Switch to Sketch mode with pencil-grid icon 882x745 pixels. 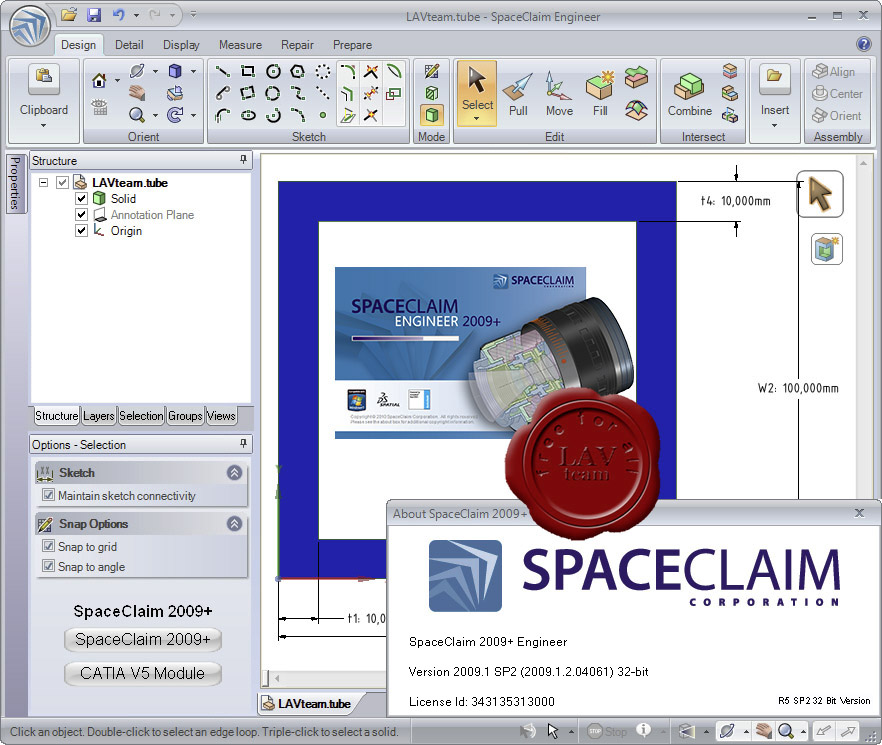[431, 71]
